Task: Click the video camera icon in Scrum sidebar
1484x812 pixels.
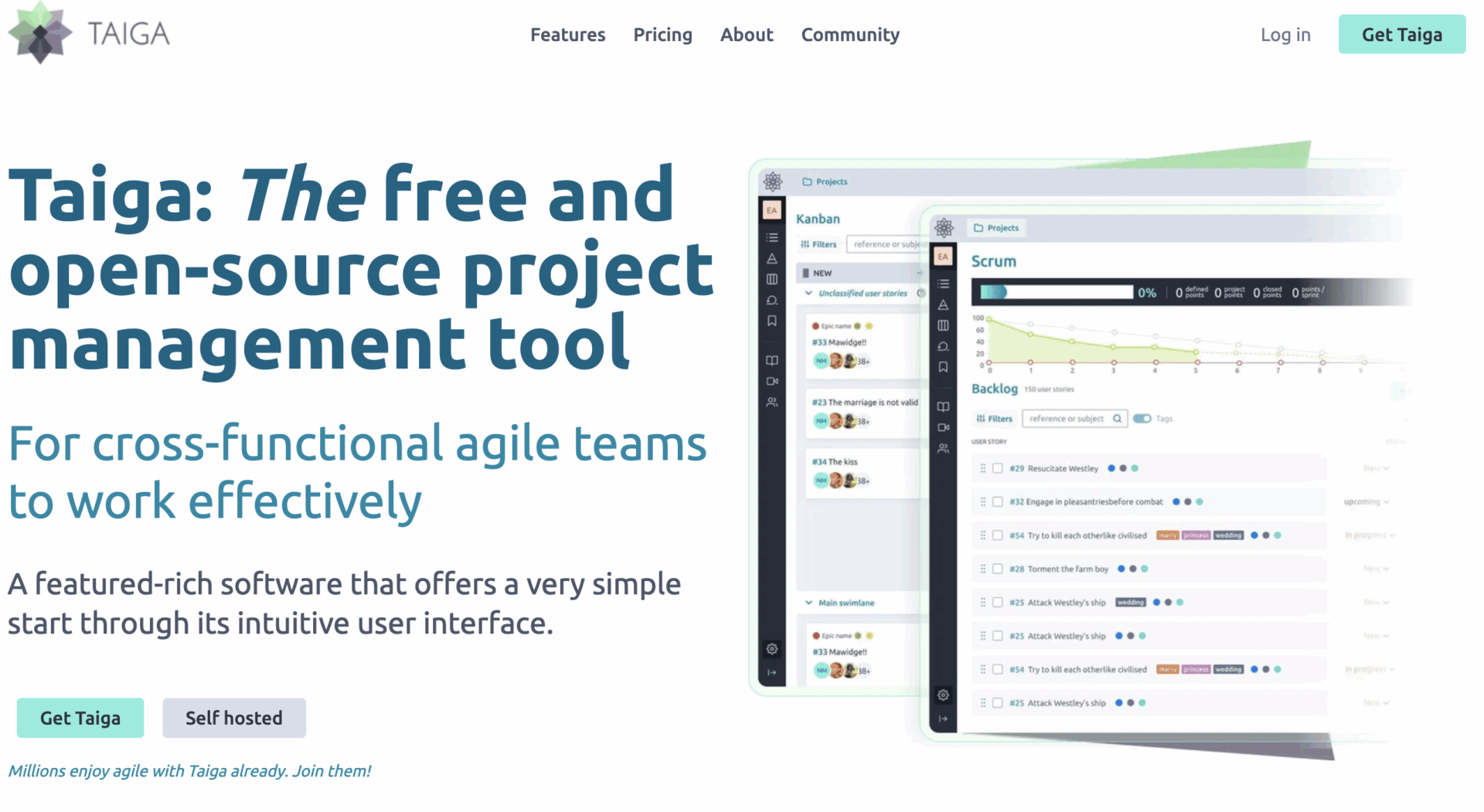Action: point(943,427)
